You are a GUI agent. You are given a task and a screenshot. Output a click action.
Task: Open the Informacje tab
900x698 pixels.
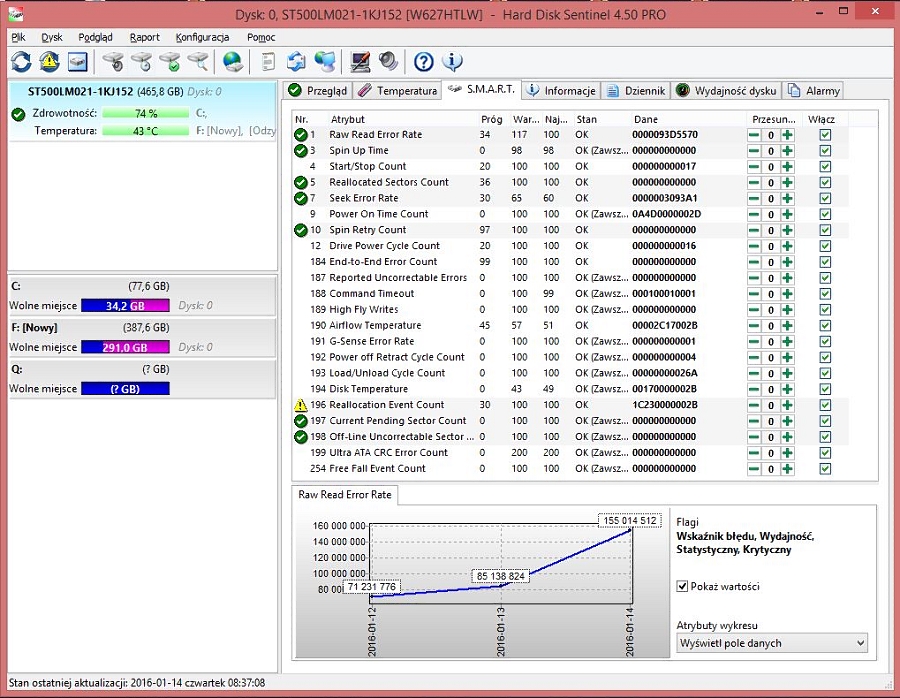(x=562, y=91)
